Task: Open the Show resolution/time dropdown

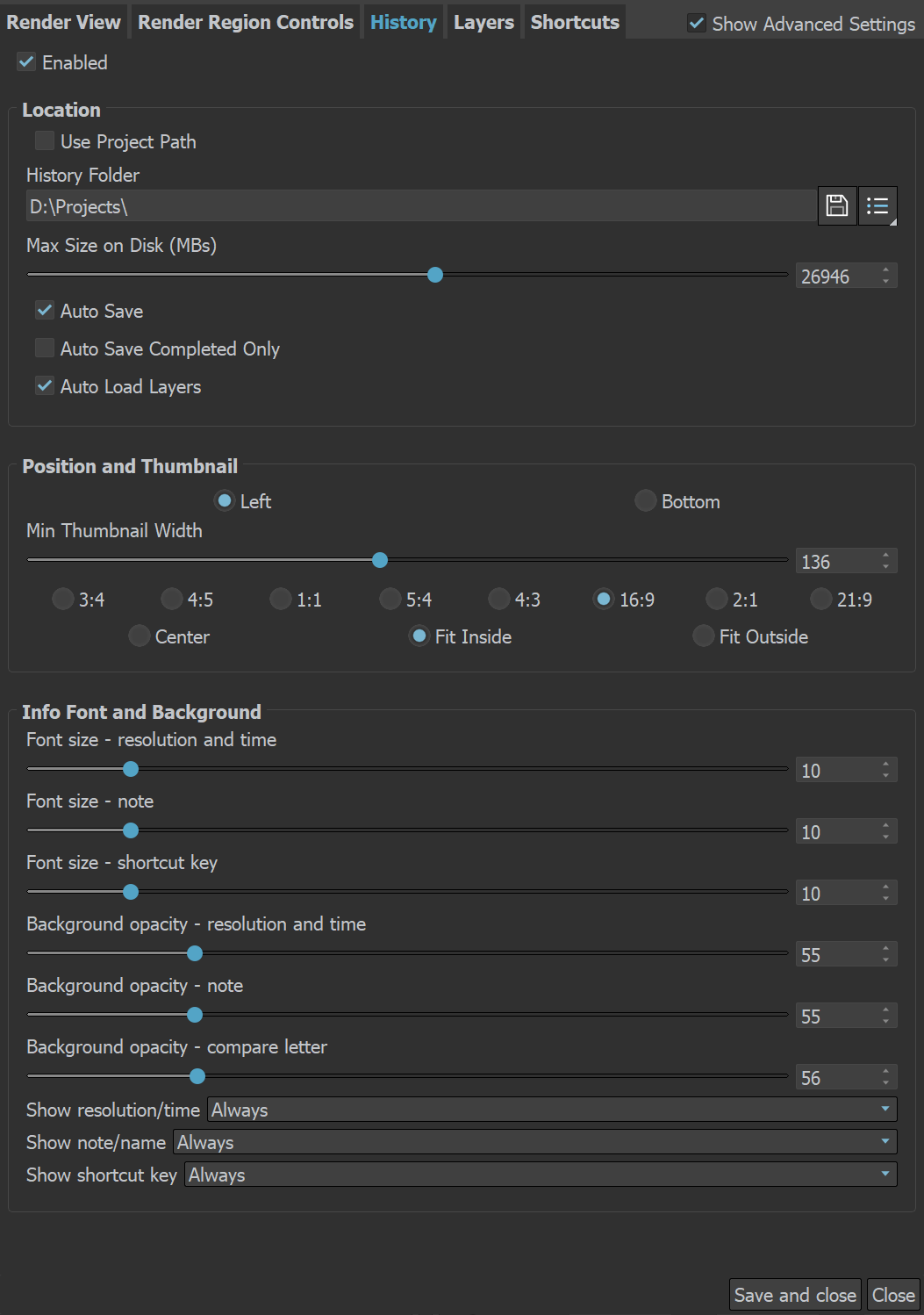Action: [549, 1109]
